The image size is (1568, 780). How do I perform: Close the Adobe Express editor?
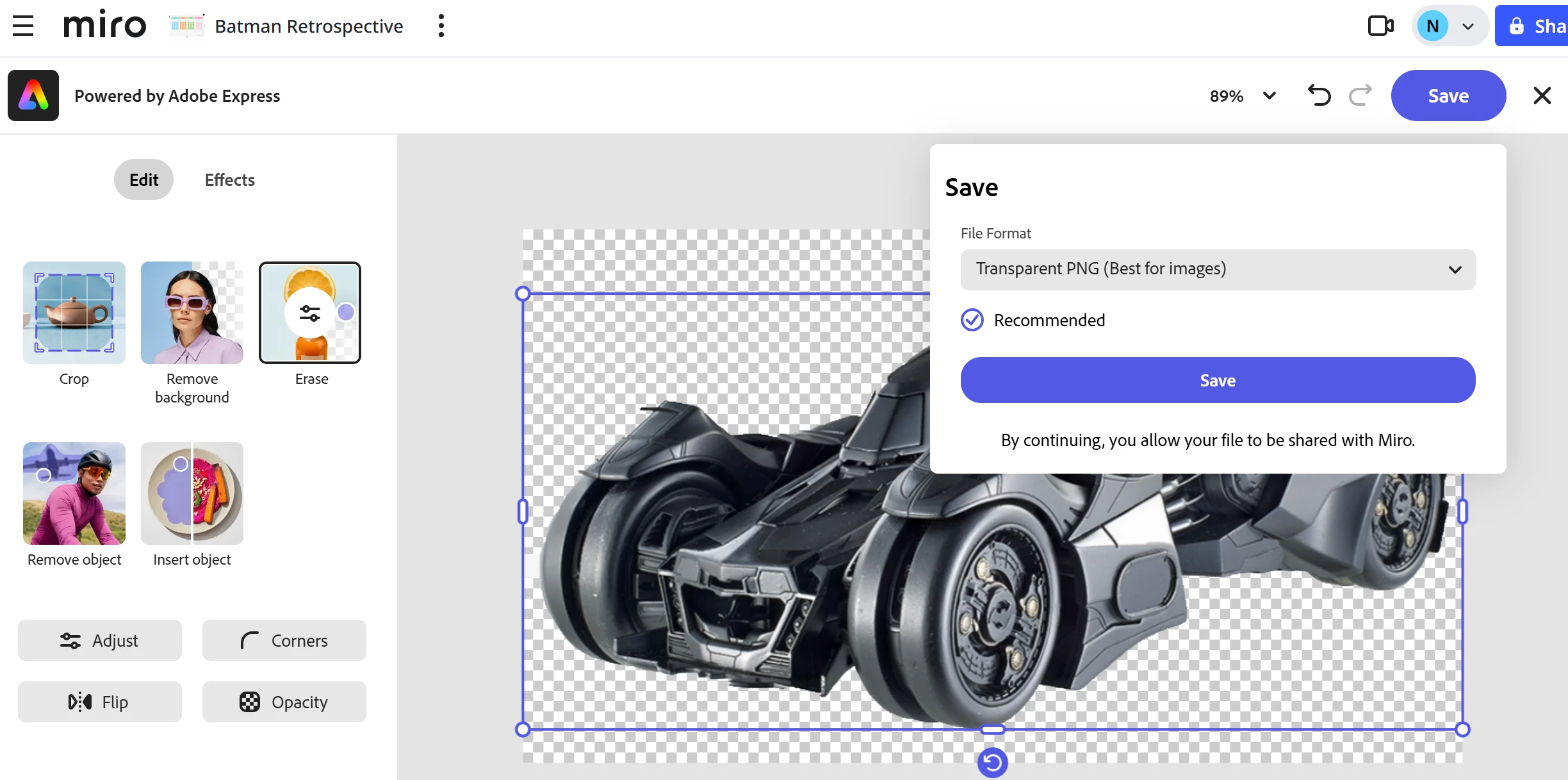[x=1542, y=95]
